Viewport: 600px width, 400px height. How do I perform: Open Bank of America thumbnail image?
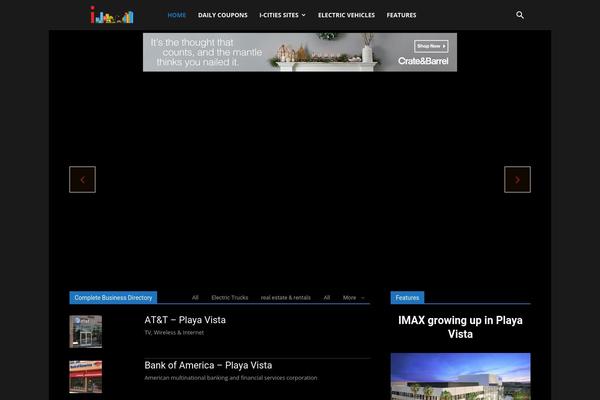tap(86, 377)
